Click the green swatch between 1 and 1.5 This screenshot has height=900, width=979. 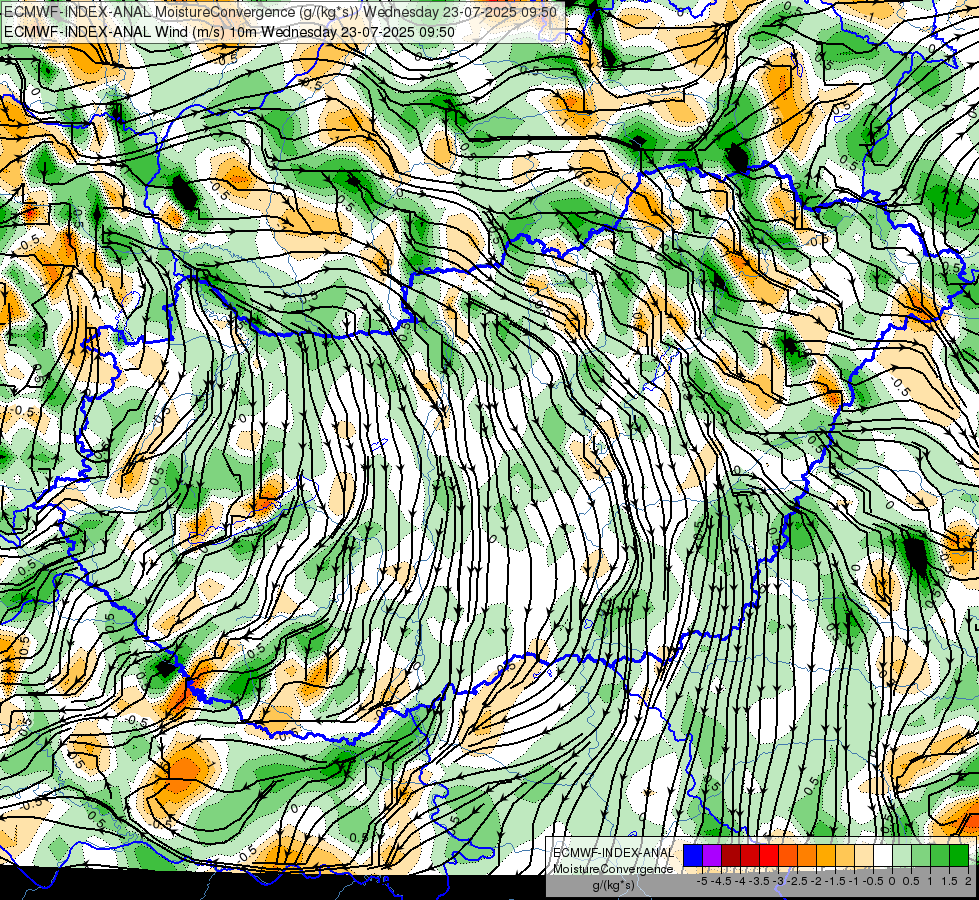[940, 855]
